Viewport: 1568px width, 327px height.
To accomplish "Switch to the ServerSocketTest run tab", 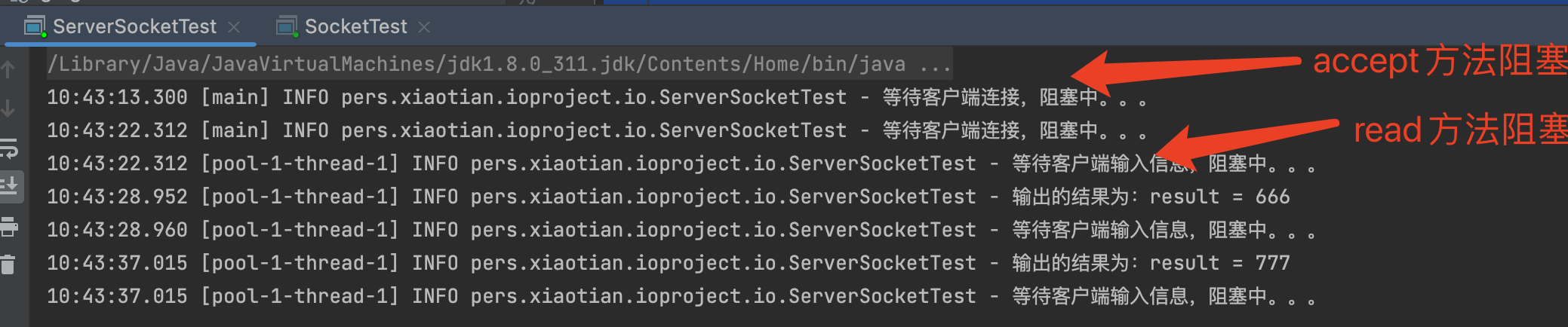I will click(134, 27).
